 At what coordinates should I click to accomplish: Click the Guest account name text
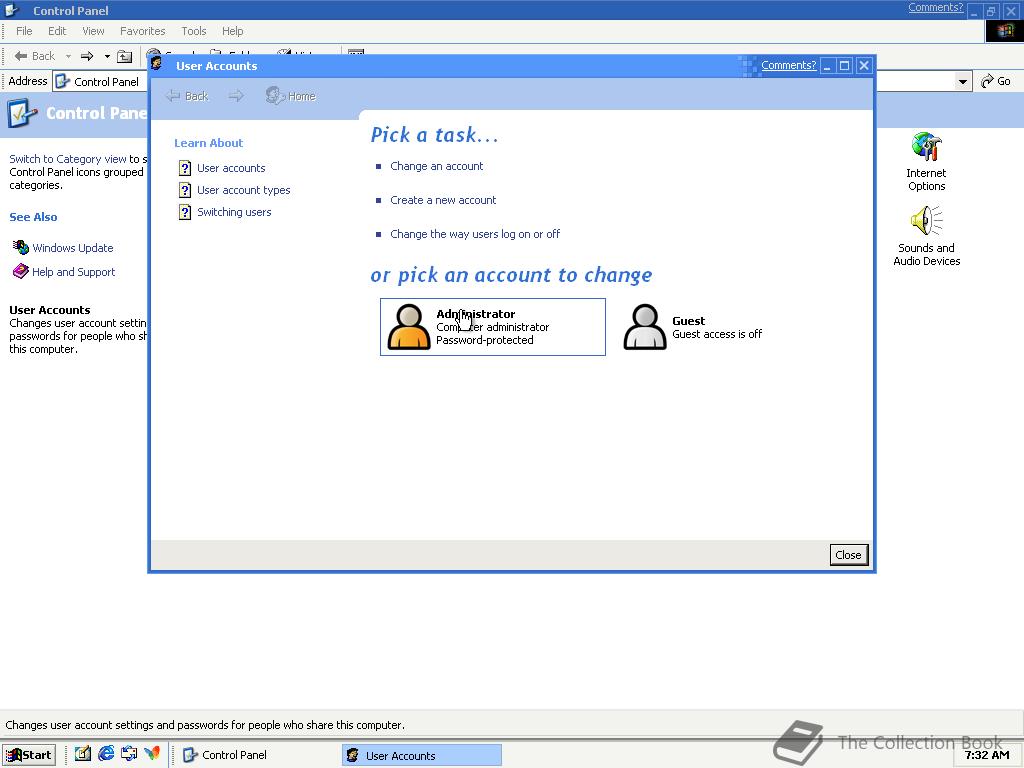click(x=688, y=321)
